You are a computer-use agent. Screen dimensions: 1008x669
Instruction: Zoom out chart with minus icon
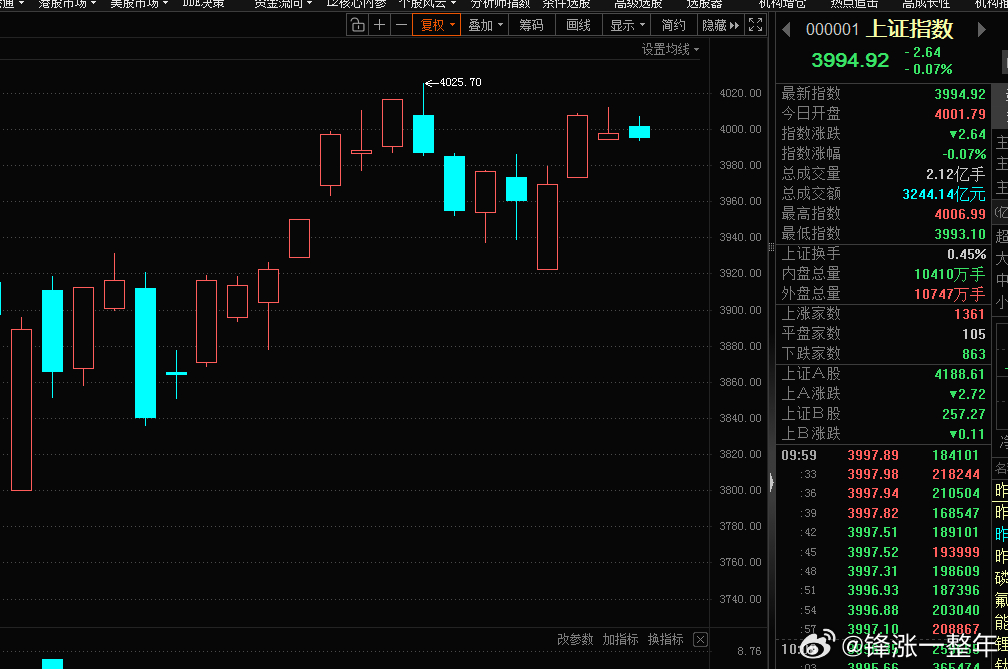401,25
